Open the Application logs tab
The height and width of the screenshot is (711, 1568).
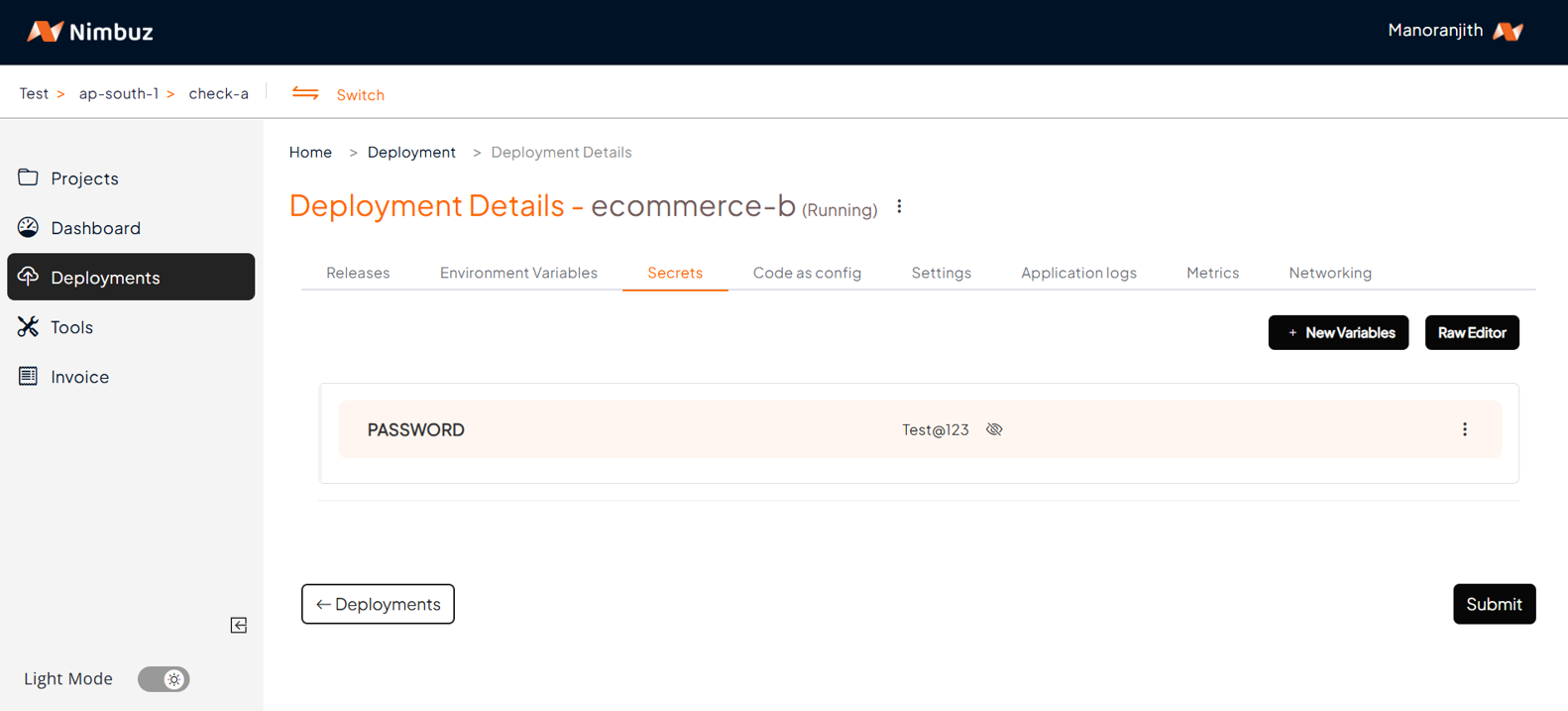click(x=1078, y=273)
